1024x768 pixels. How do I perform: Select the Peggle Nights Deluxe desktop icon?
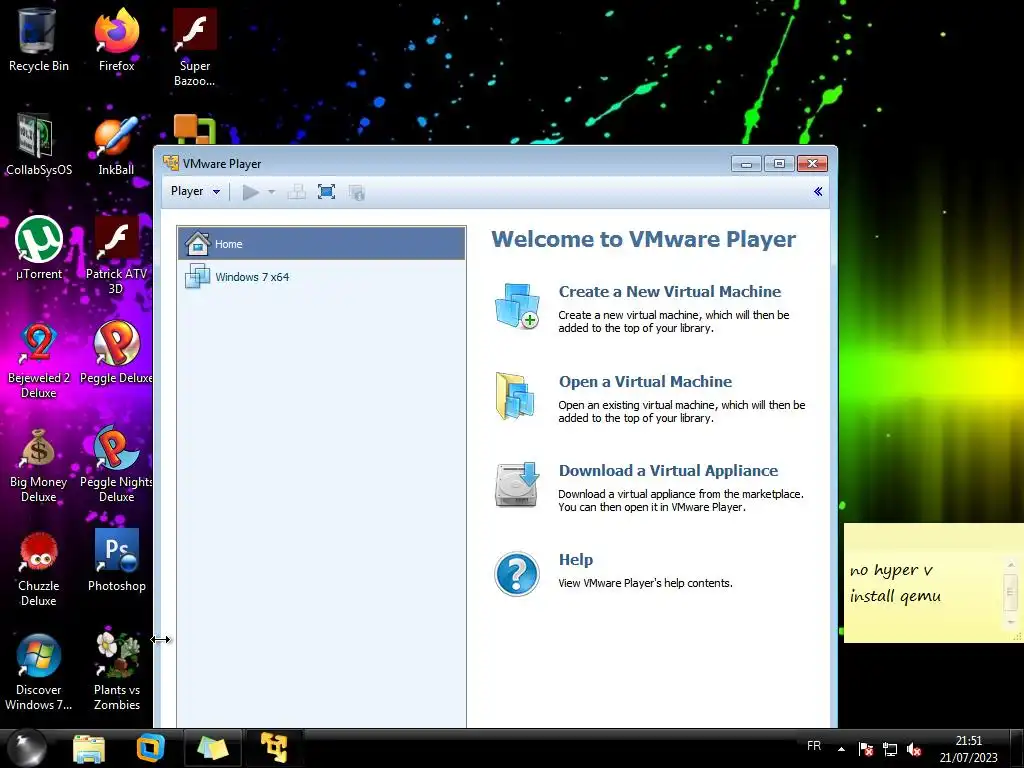[116, 464]
